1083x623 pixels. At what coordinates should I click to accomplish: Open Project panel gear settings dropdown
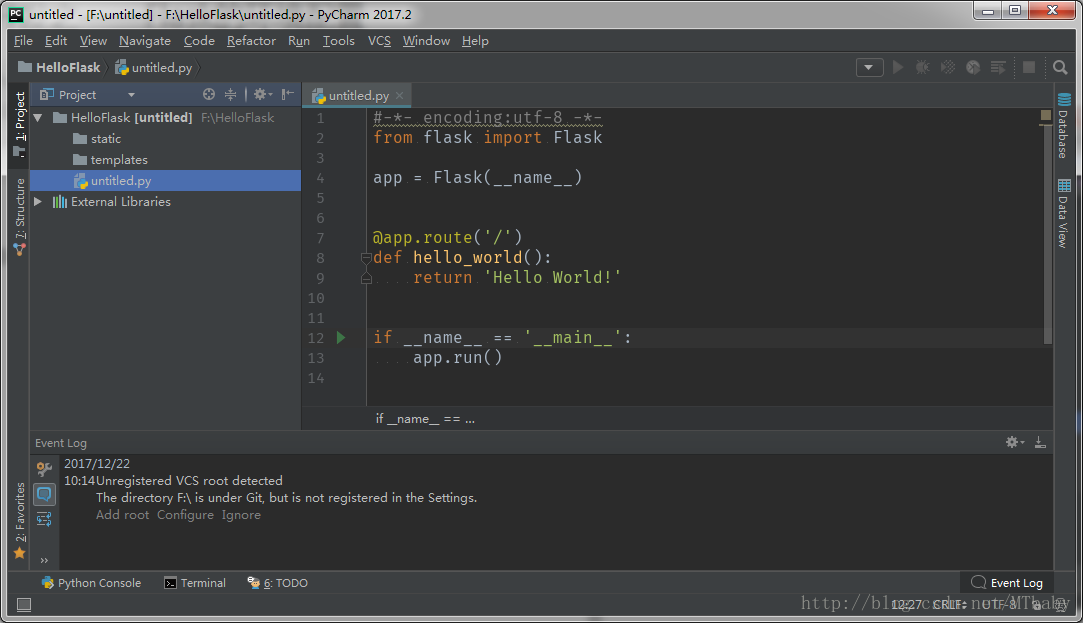pos(263,94)
